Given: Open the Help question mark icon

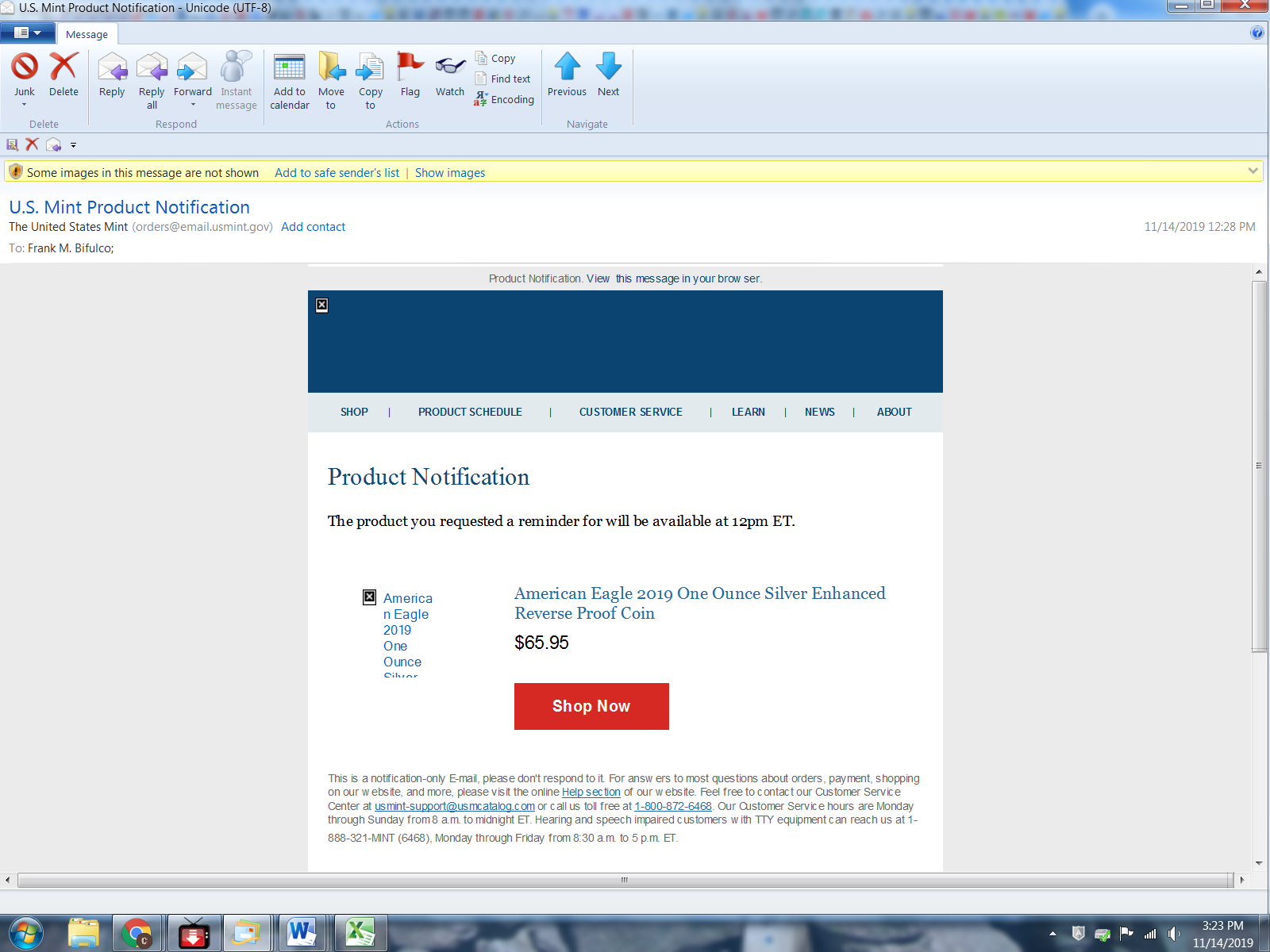Looking at the screenshot, I should [1257, 33].
